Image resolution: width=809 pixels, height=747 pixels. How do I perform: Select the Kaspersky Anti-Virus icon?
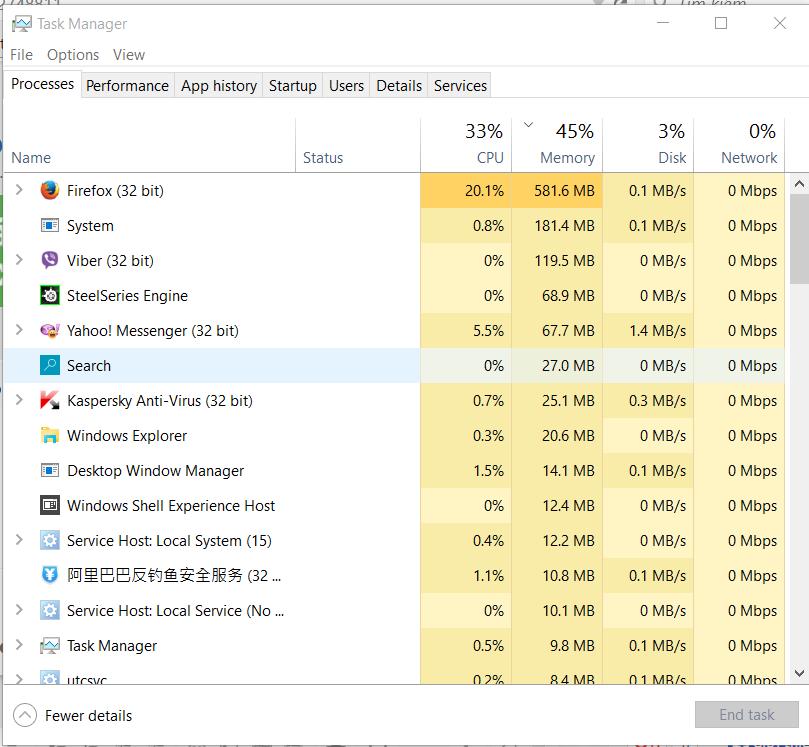(50, 401)
